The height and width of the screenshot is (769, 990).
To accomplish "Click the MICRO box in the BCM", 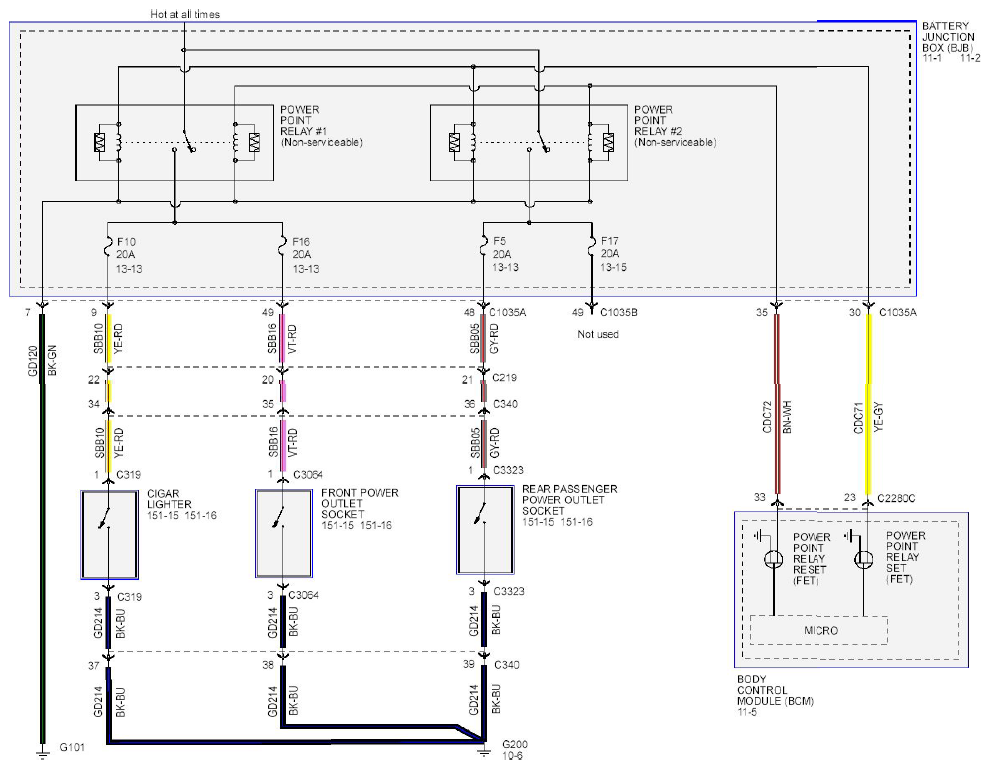I will 819,630.
